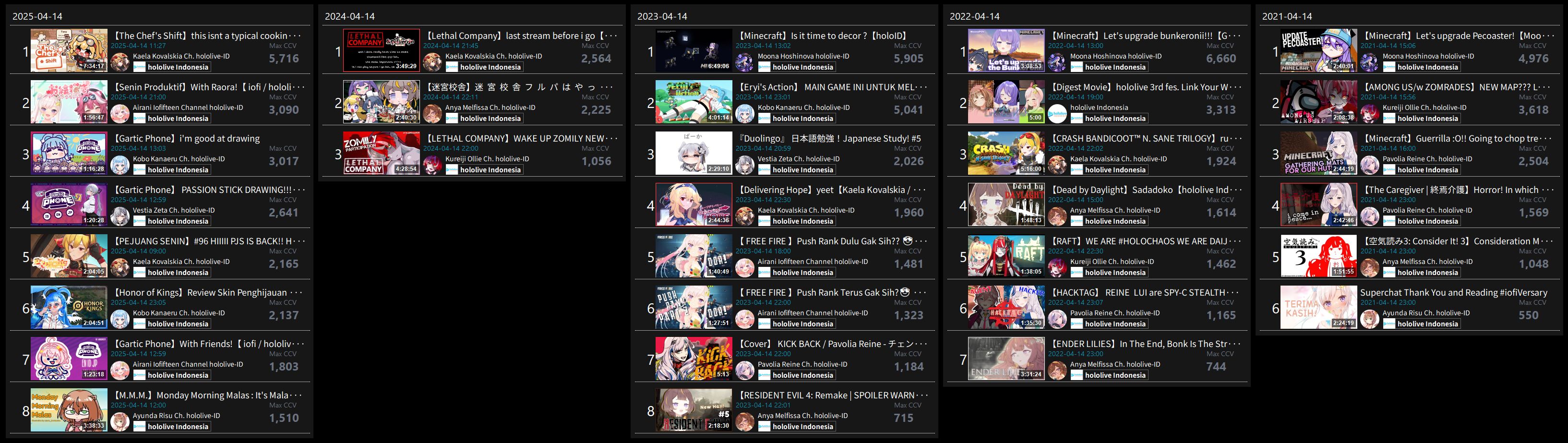Screen dimensions: 1568x443
Task: Open '【AMONG US/w ZOMRADES】NEW MAP' title
Action: point(1457,87)
